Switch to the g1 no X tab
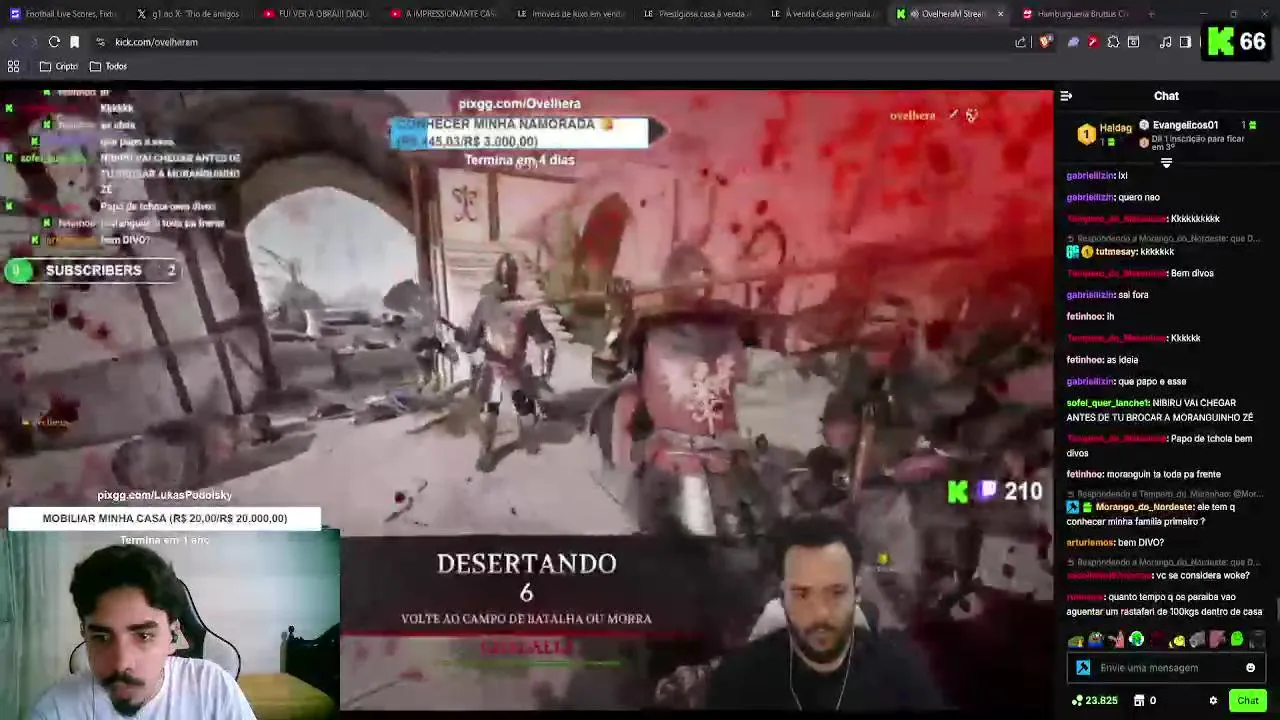The image size is (1280, 720). click(x=190, y=14)
